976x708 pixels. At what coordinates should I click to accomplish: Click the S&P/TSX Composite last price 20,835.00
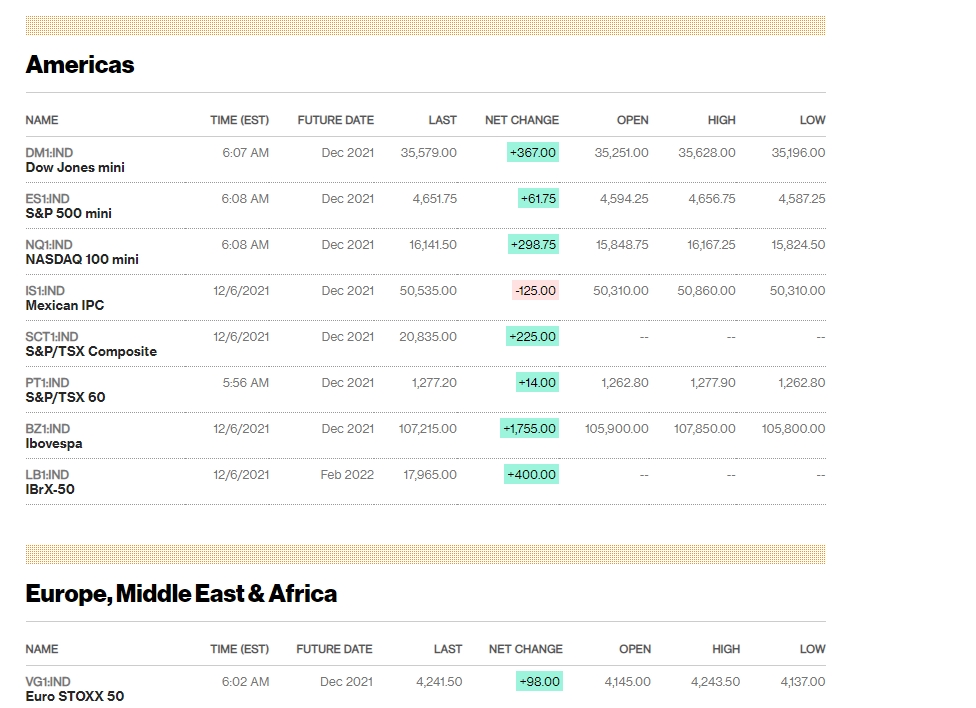[428, 337]
